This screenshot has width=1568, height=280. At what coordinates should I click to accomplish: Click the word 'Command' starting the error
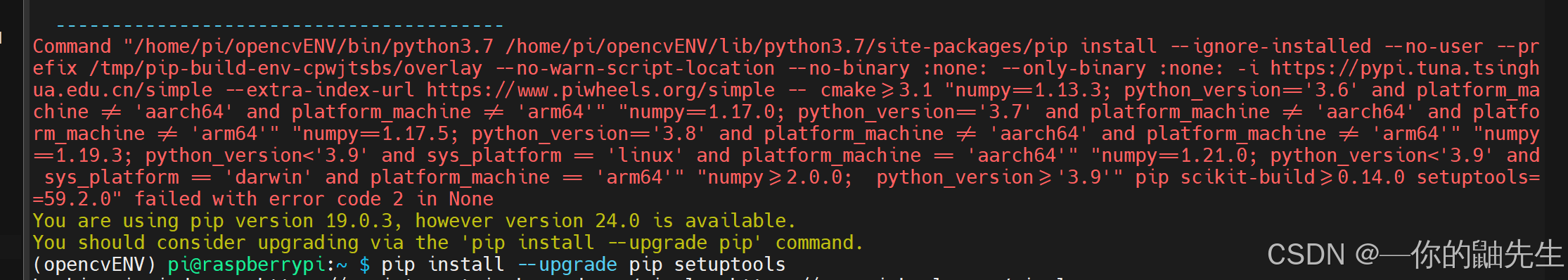click(72, 46)
